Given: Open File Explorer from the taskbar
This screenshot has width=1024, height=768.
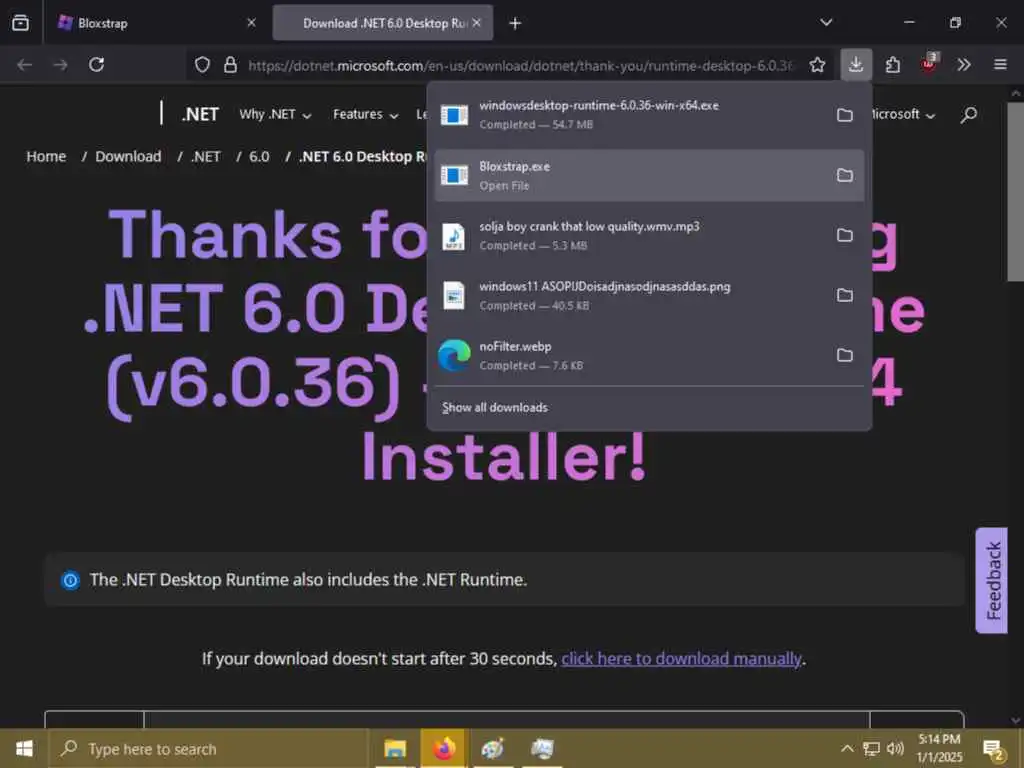Looking at the screenshot, I should pos(396,749).
